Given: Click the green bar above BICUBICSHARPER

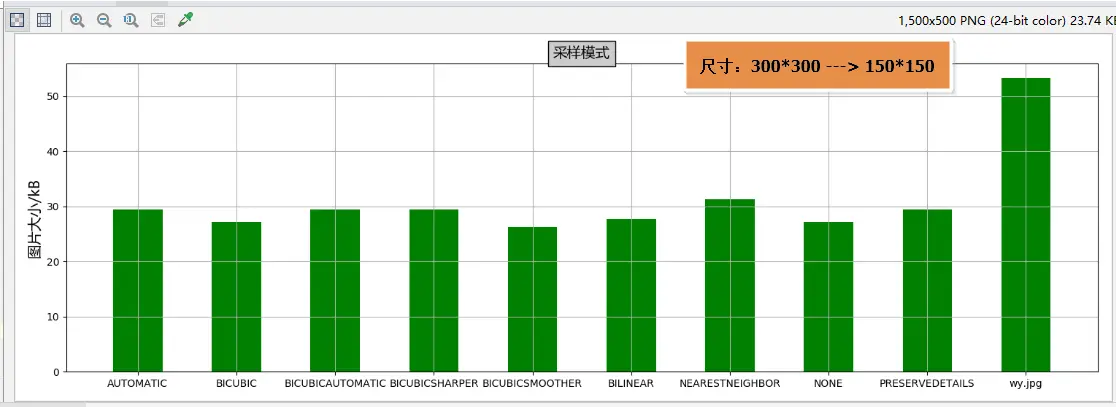Looking at the screenshot, I should point(434,290).
